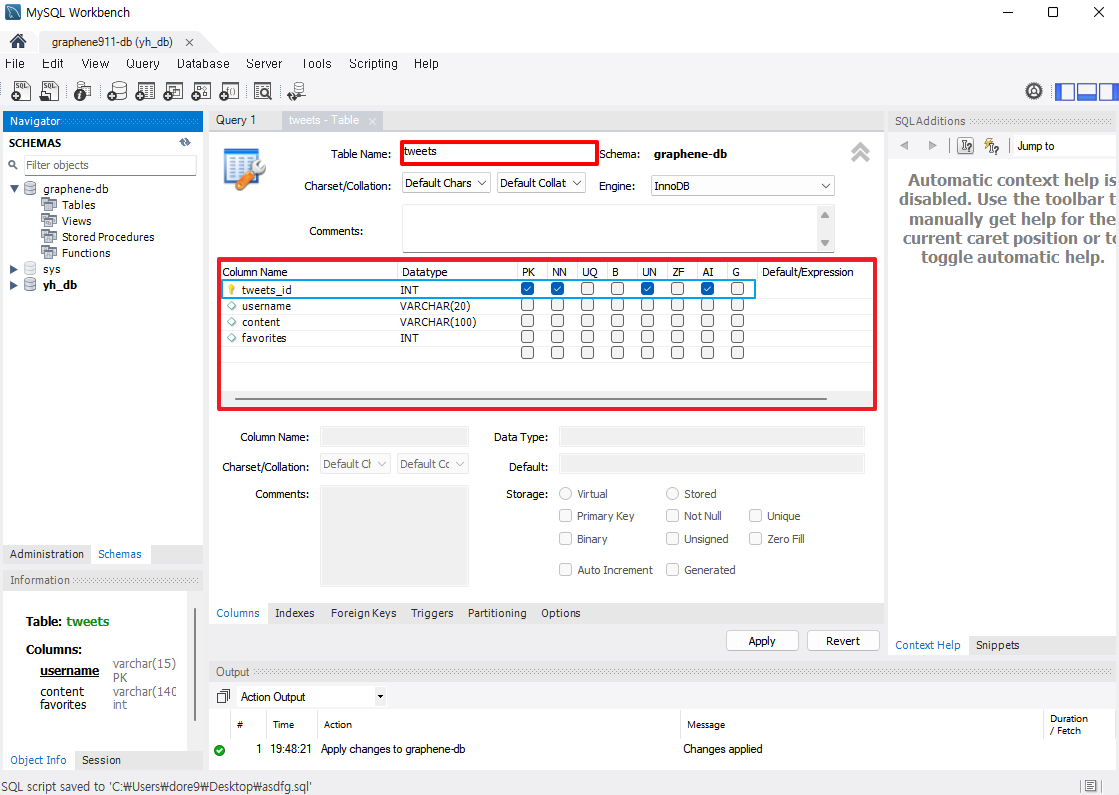1119x795 pixels.
Task: Click the table Comments text area
Action: (x=610, y=228)
